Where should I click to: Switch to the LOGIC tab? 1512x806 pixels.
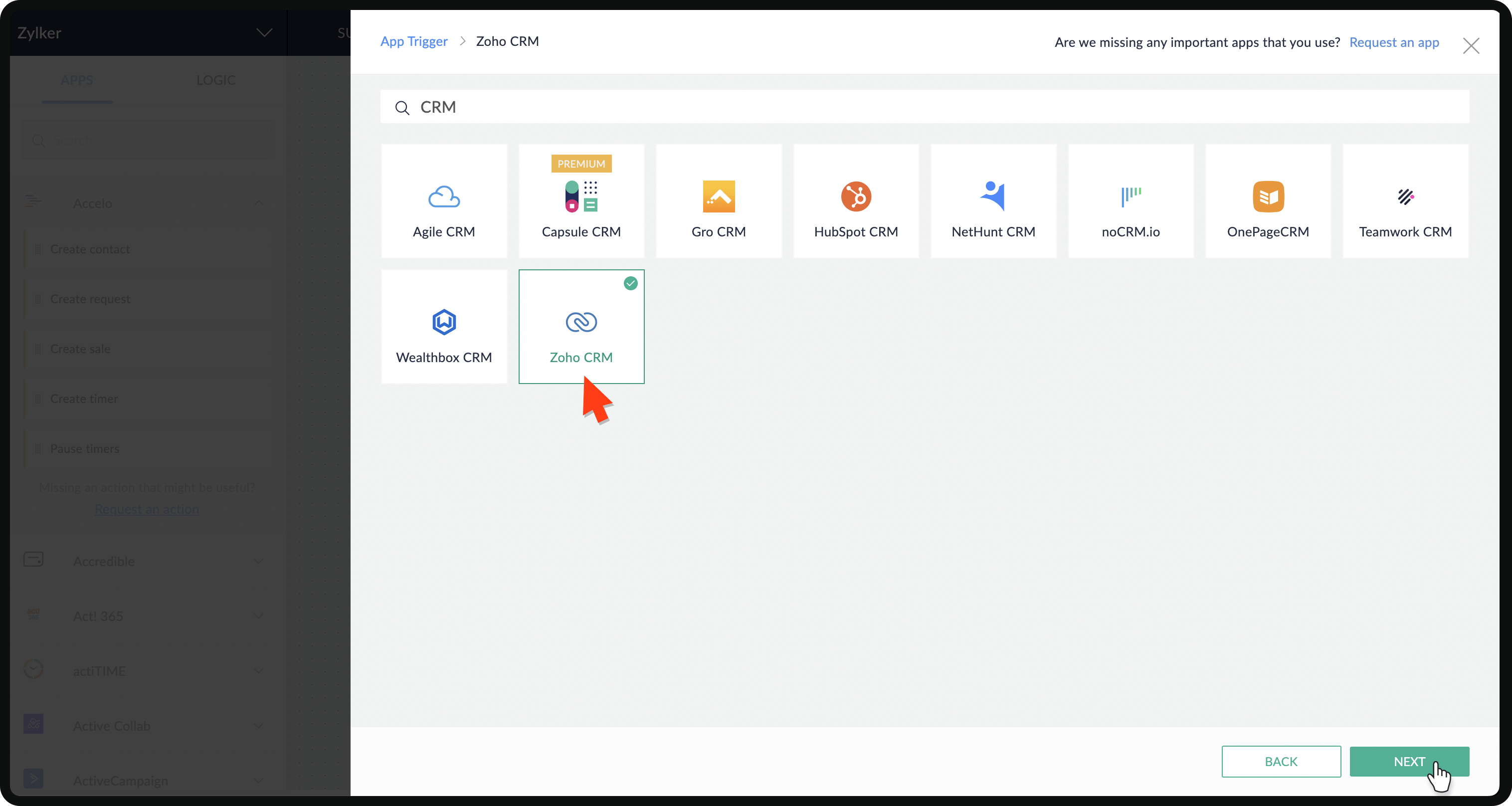pyautogui.click(x=215, y=80)
